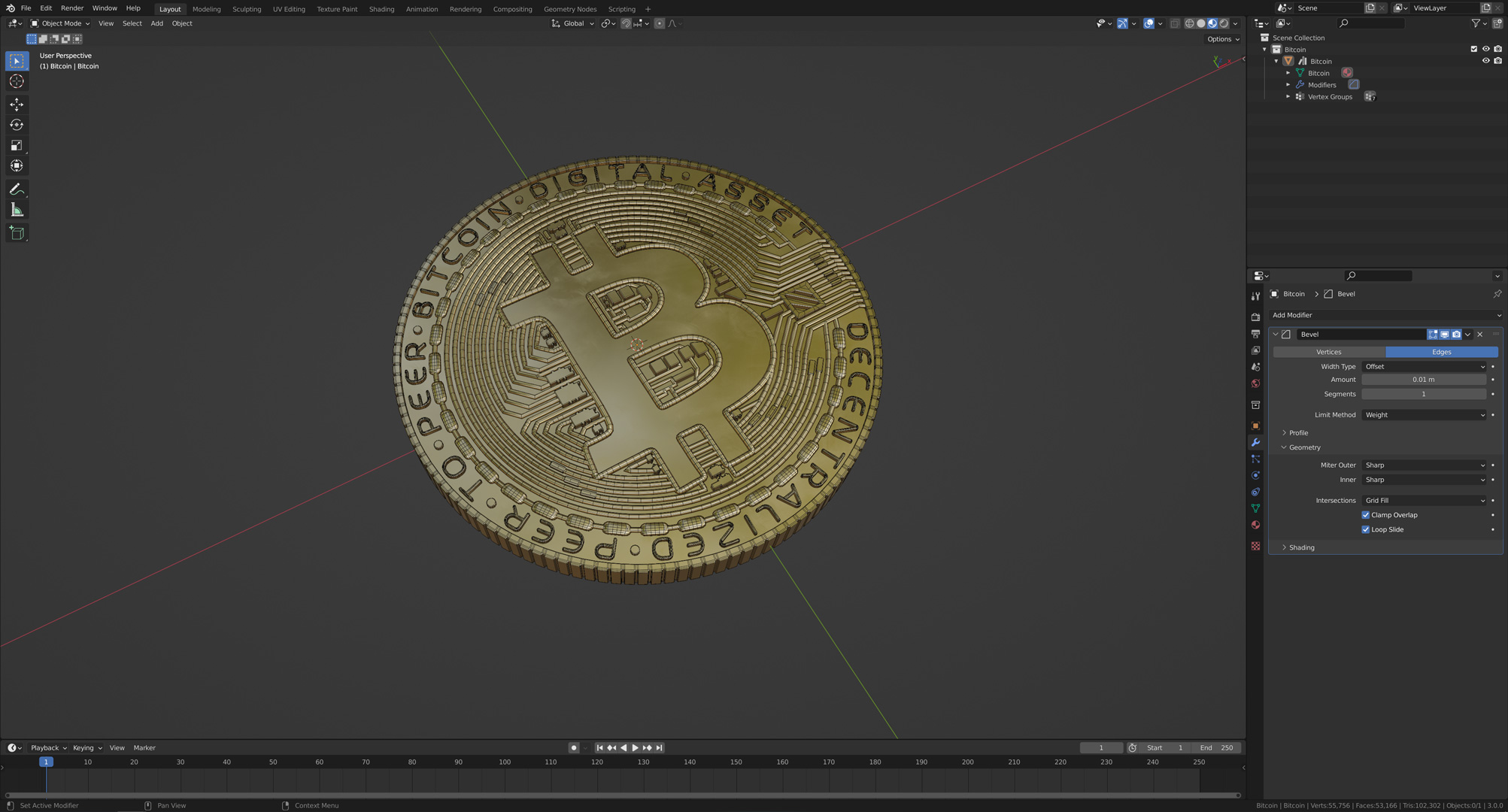Adjust the bevel Amount slider field
This screenshot has height=812, width=1508.
coord(1423,380)
